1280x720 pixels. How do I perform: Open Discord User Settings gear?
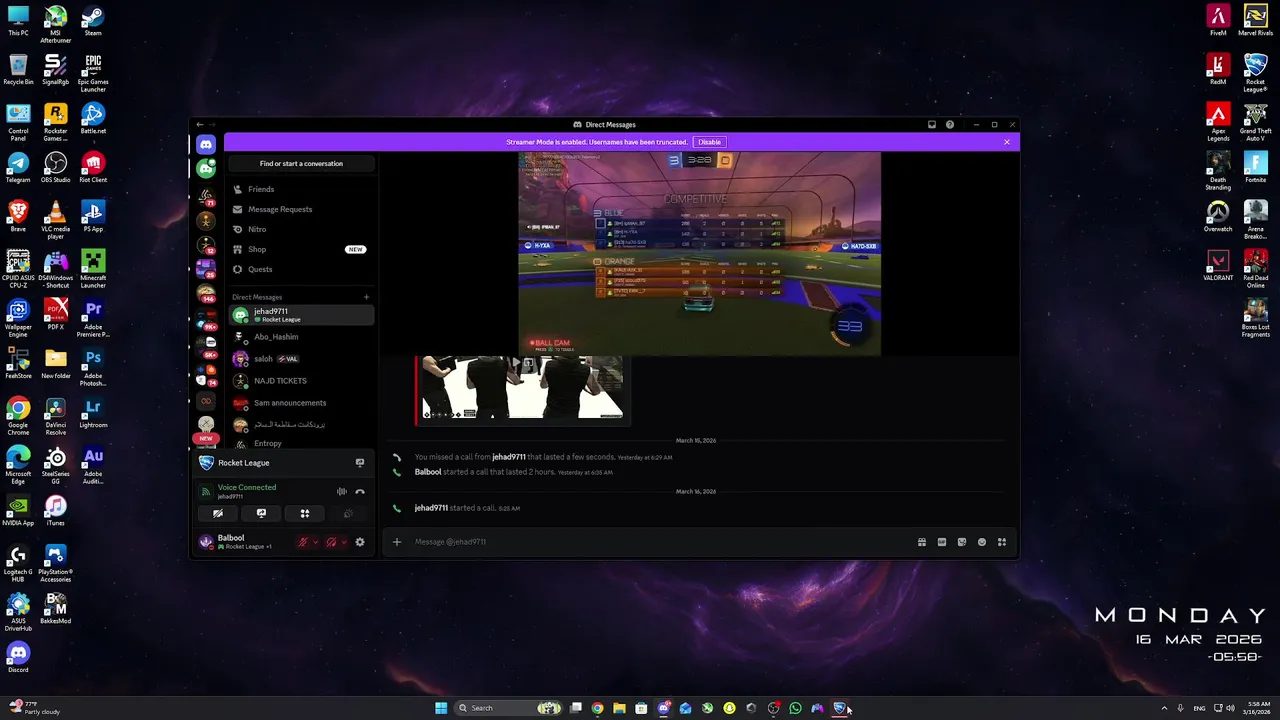click(360, 542)
